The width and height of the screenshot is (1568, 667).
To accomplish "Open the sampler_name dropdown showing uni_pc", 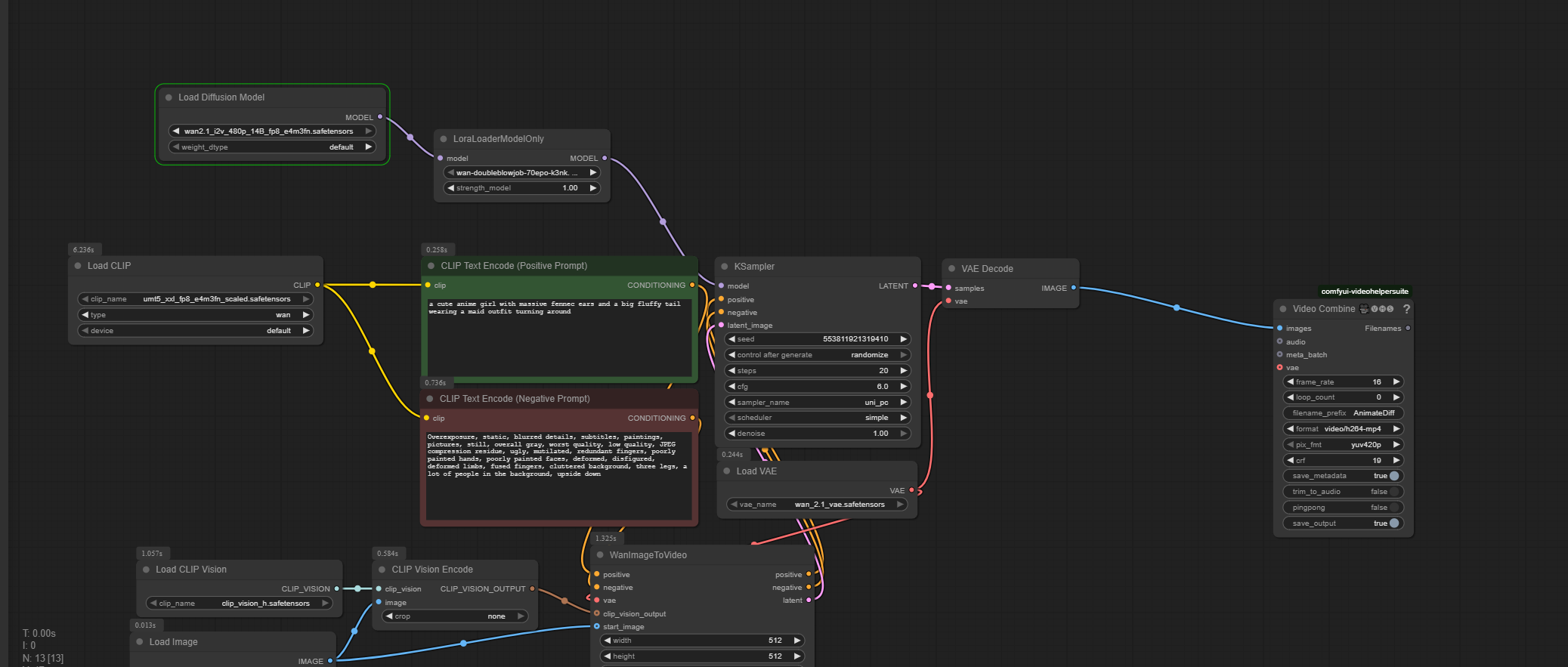I will point(817,403).
